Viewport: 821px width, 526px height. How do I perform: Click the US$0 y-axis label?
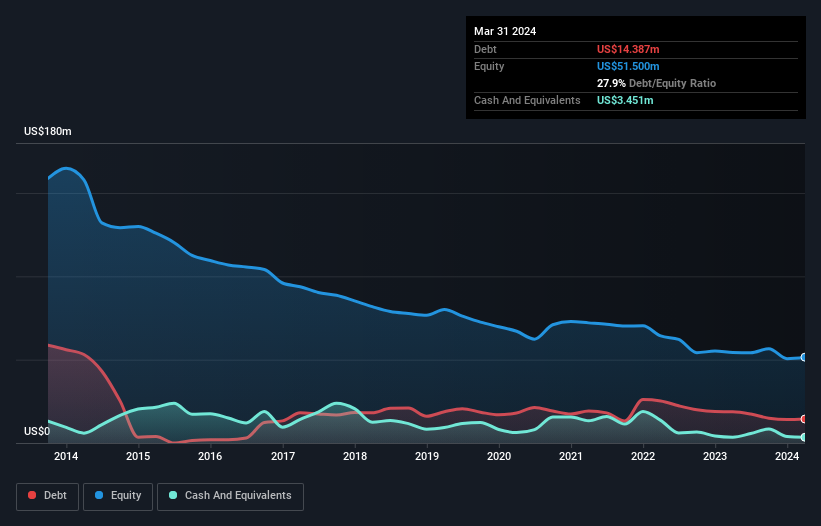(x=37, y=431)
